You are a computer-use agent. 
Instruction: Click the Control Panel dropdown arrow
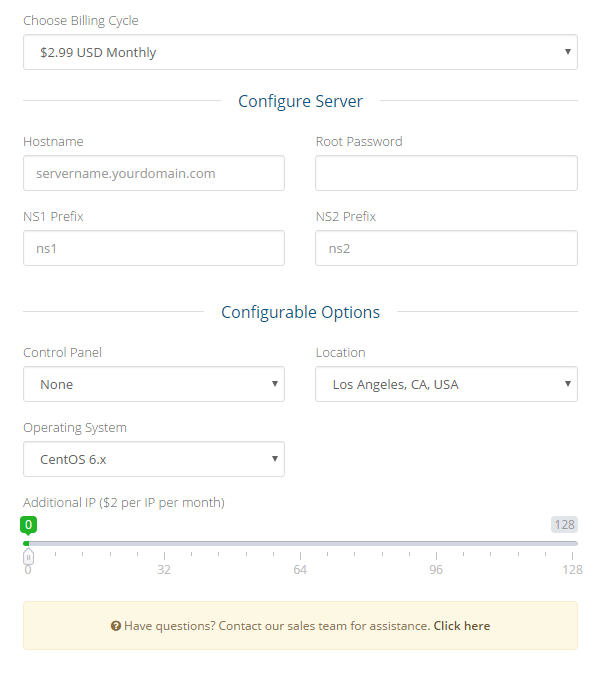pos(275,384)
